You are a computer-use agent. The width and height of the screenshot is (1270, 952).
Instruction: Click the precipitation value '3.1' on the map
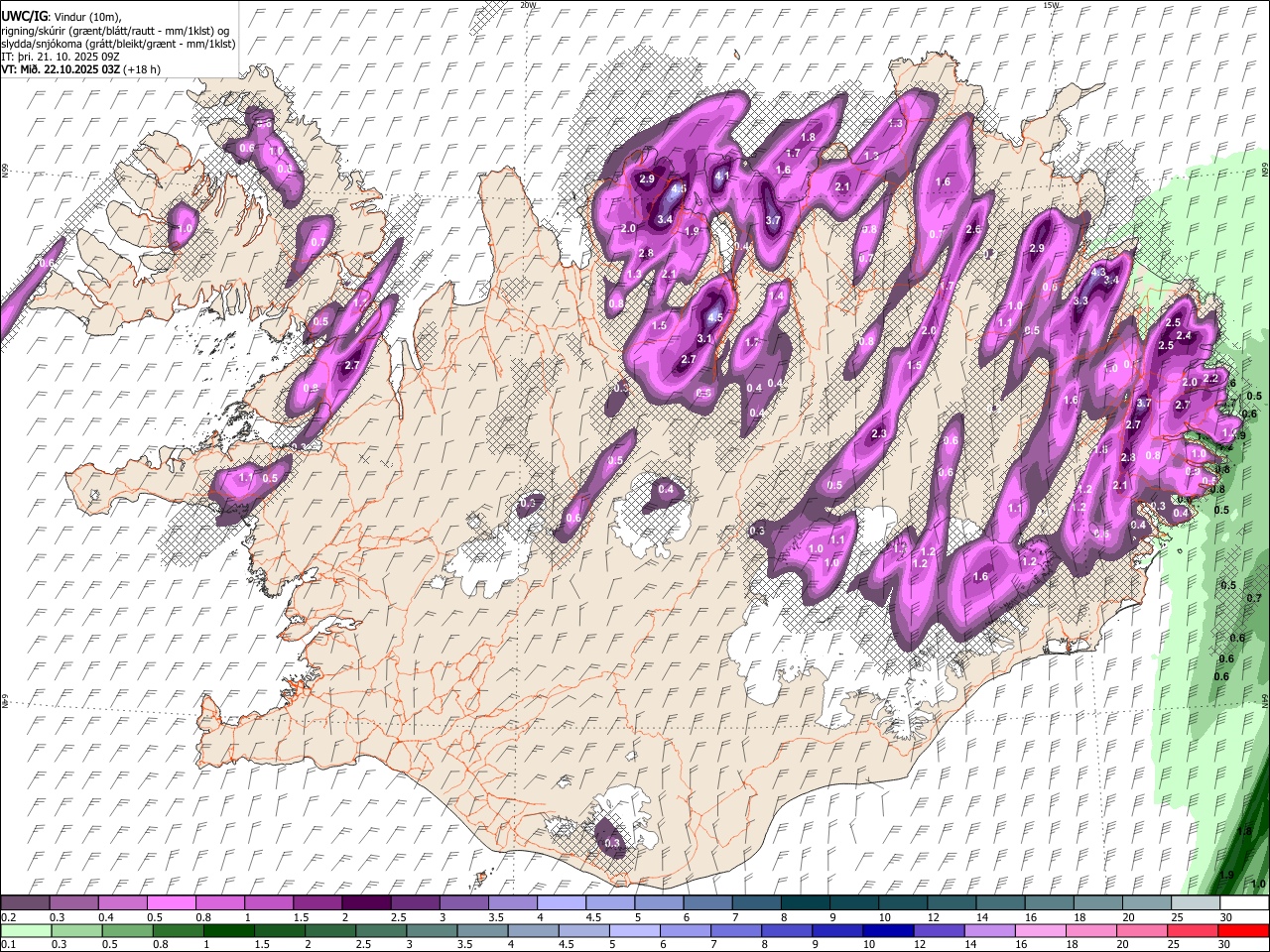[x=704, y=339]
